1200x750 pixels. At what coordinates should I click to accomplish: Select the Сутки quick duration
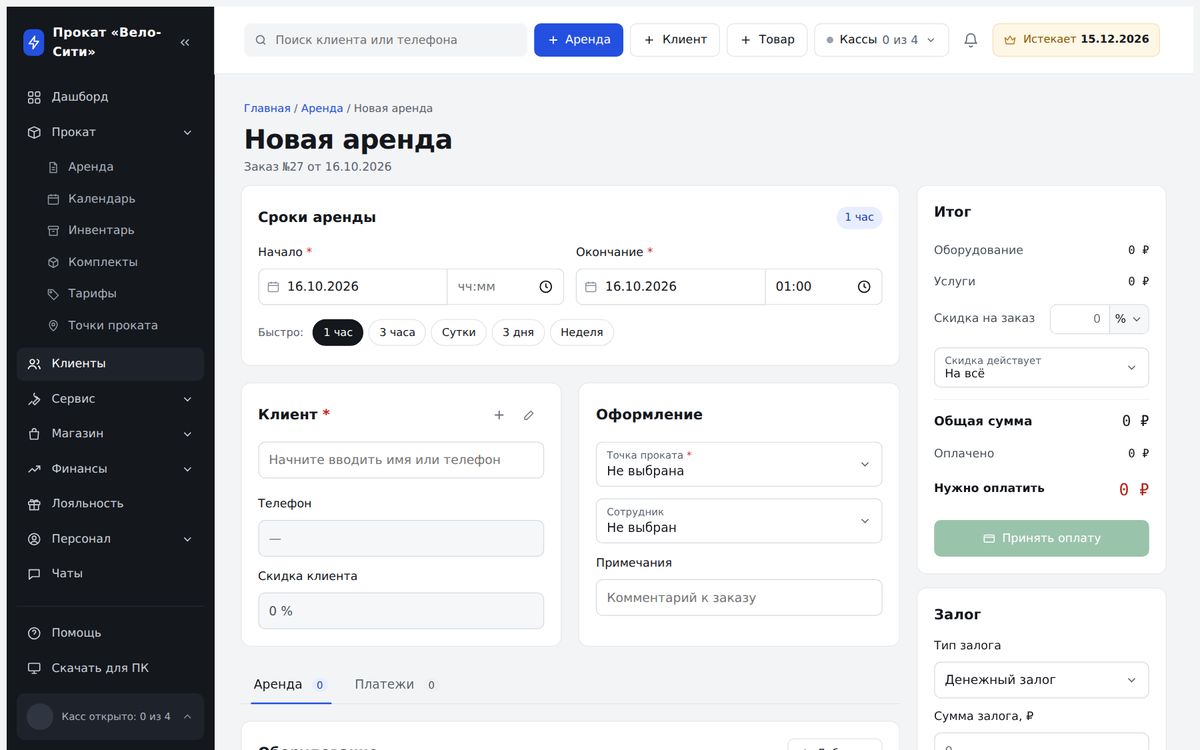pos(459,333)
